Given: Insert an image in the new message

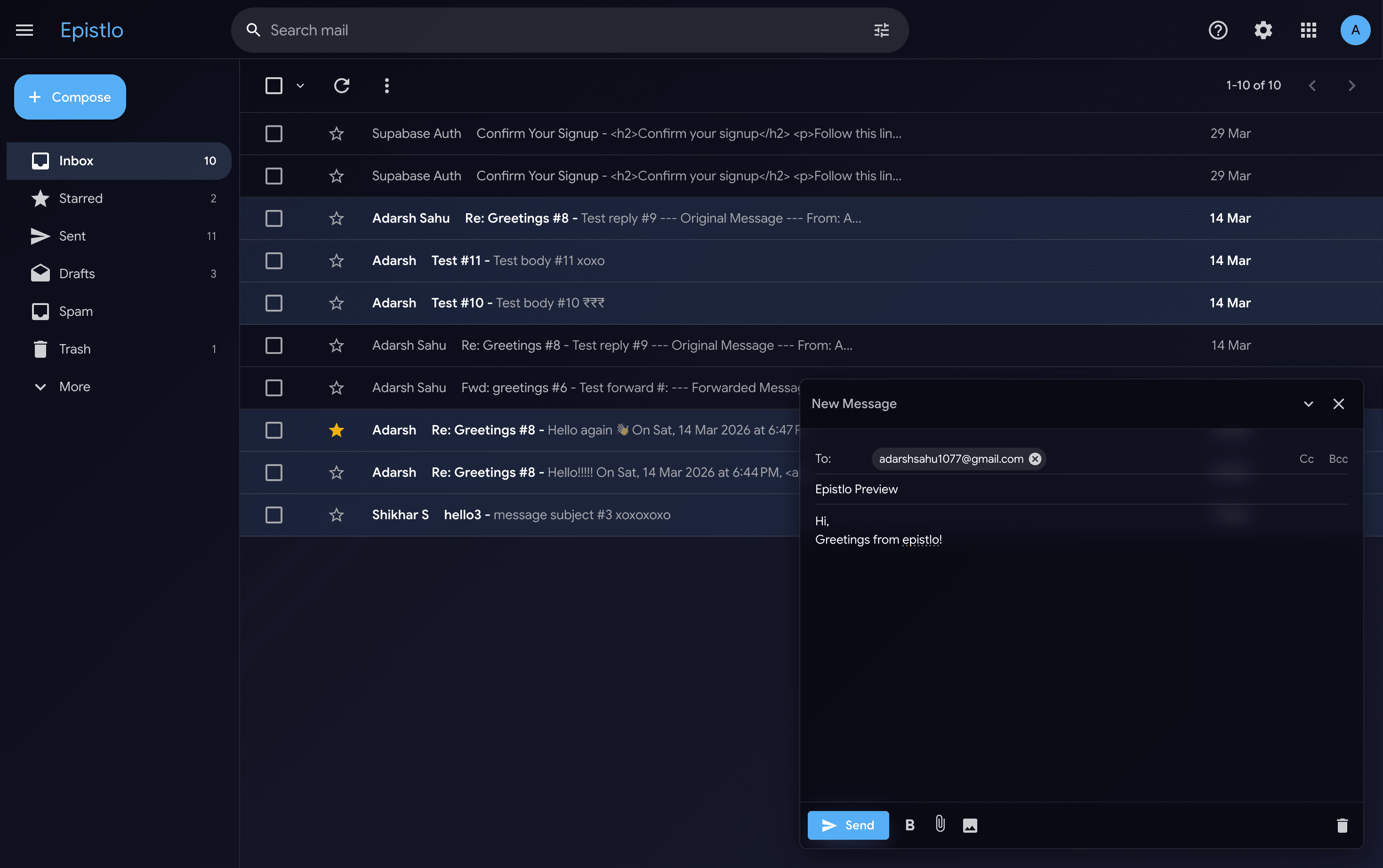Looking at the screenshot, I should pyautogui.click(x=970, y=825).
